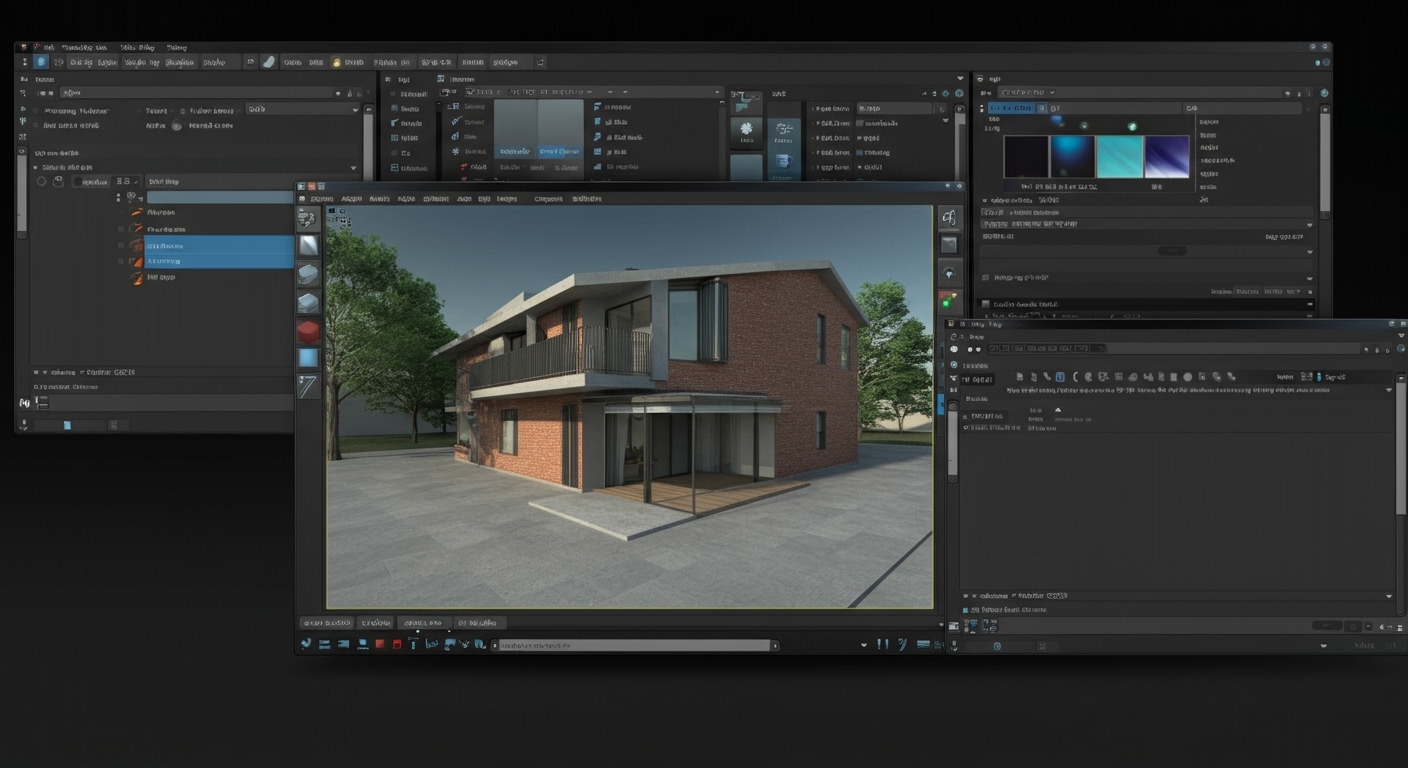
Task: Click the blue square icon in viewport toolbar
Action: [x=308, y=358]
